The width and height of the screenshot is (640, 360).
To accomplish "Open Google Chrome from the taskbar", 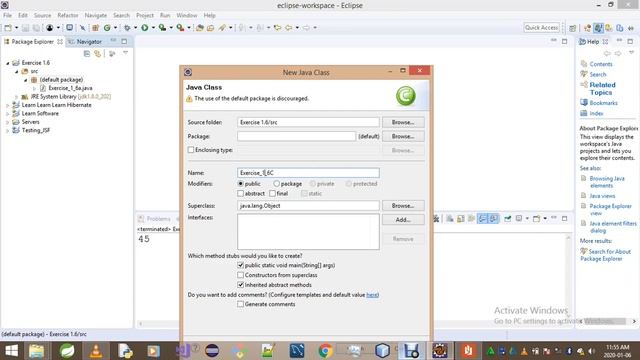I will (325, 351).
